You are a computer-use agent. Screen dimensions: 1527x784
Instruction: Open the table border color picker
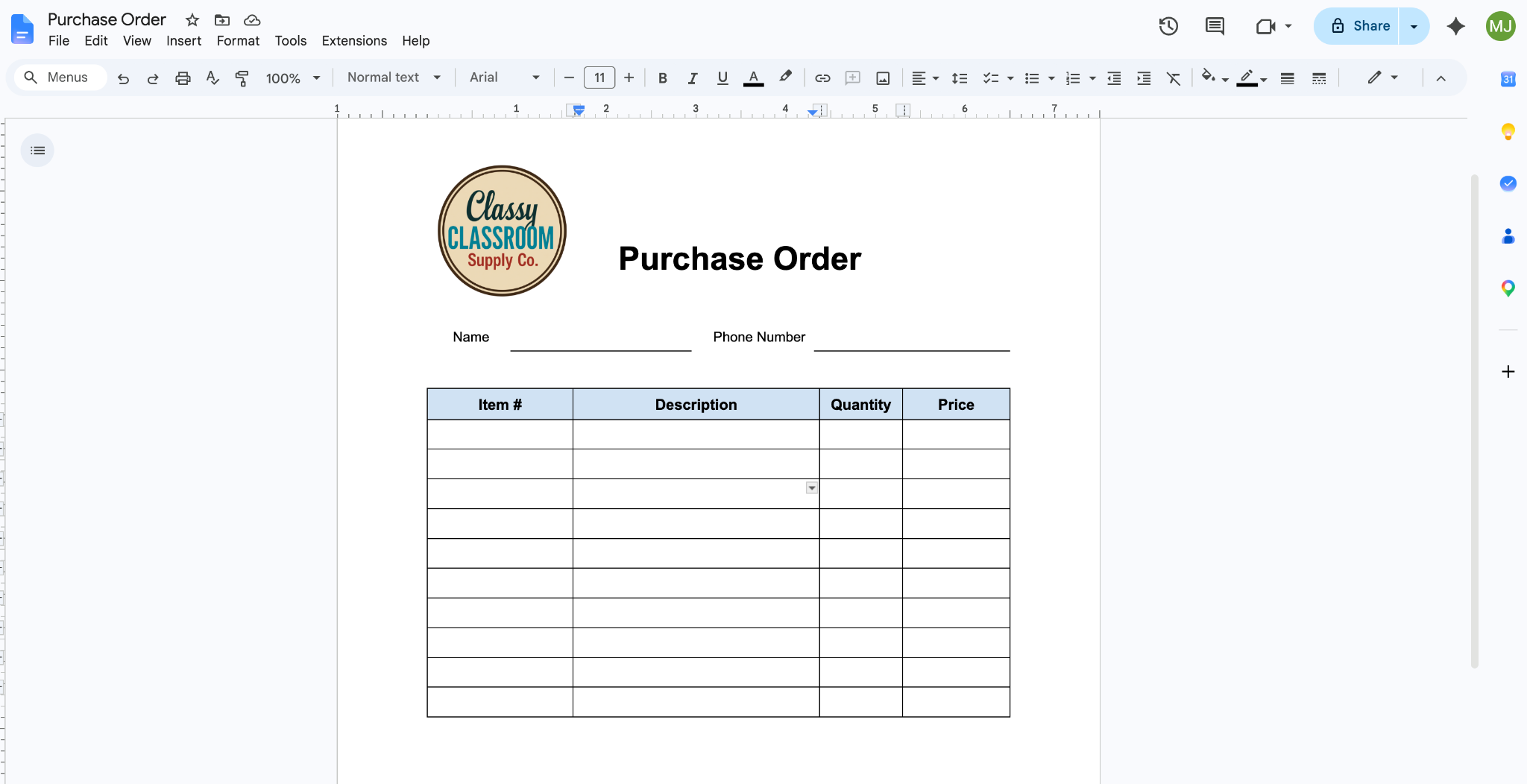(x=1252, y=78)
